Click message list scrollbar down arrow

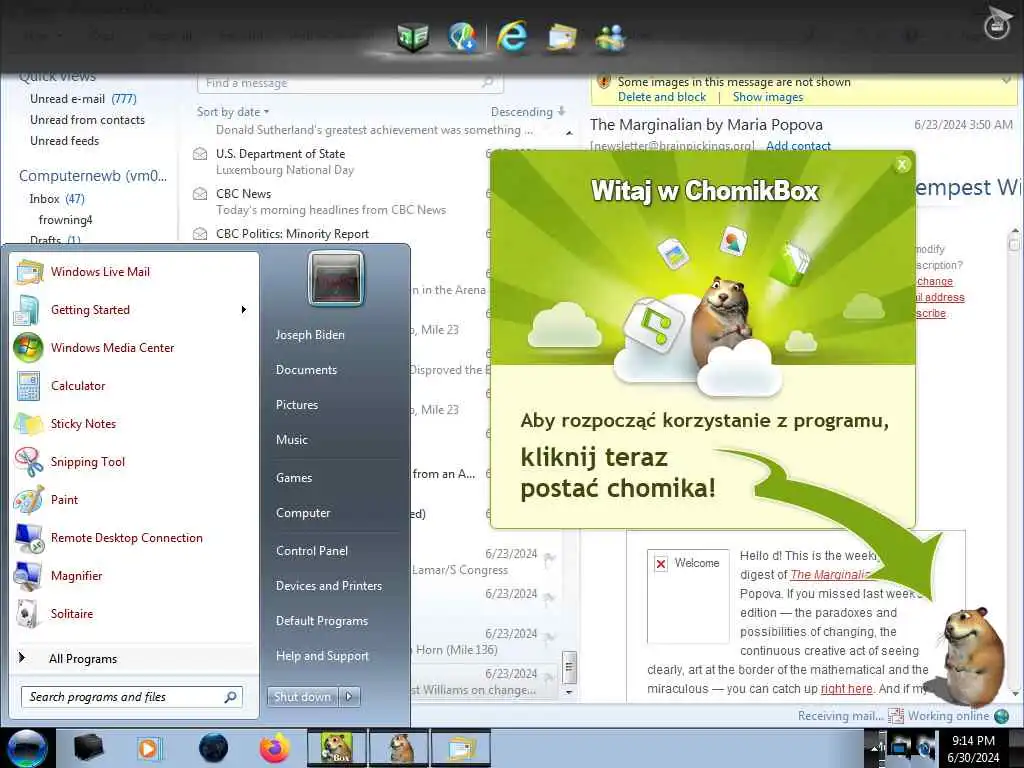click(569, 692)
